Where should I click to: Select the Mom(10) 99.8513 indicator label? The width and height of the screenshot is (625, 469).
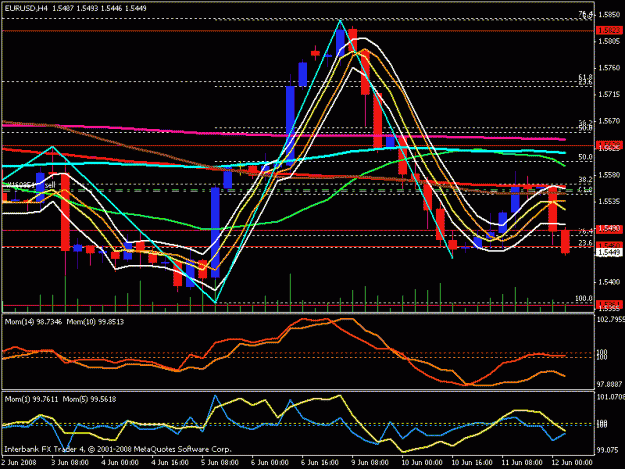(95, 322)
